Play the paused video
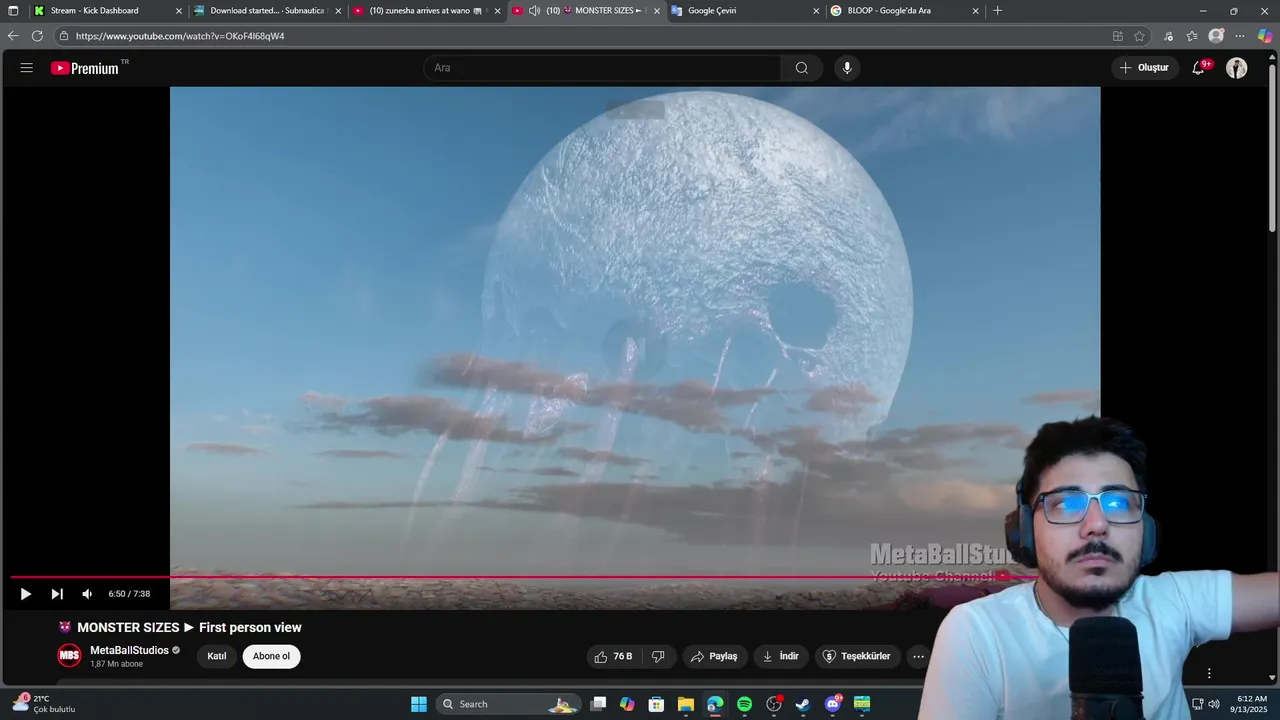The image size is (1280, 720). point(26,594)
